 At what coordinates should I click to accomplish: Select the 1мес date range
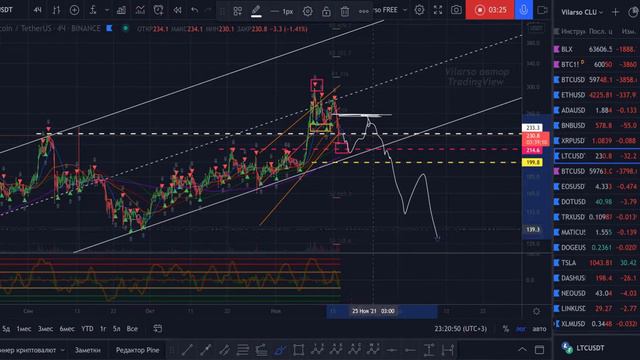[24, 329]
